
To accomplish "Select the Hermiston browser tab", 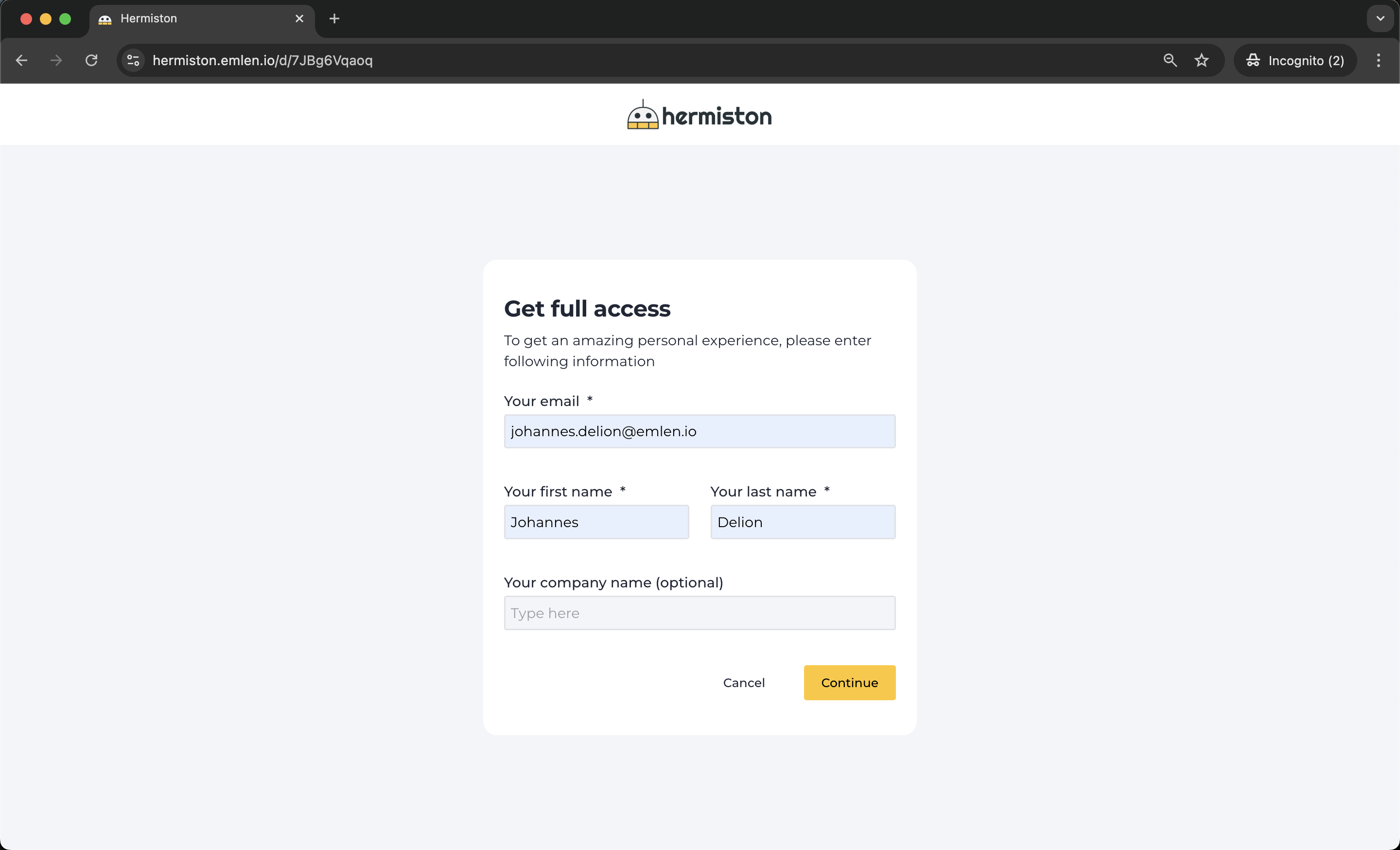I will coord(193,19).
